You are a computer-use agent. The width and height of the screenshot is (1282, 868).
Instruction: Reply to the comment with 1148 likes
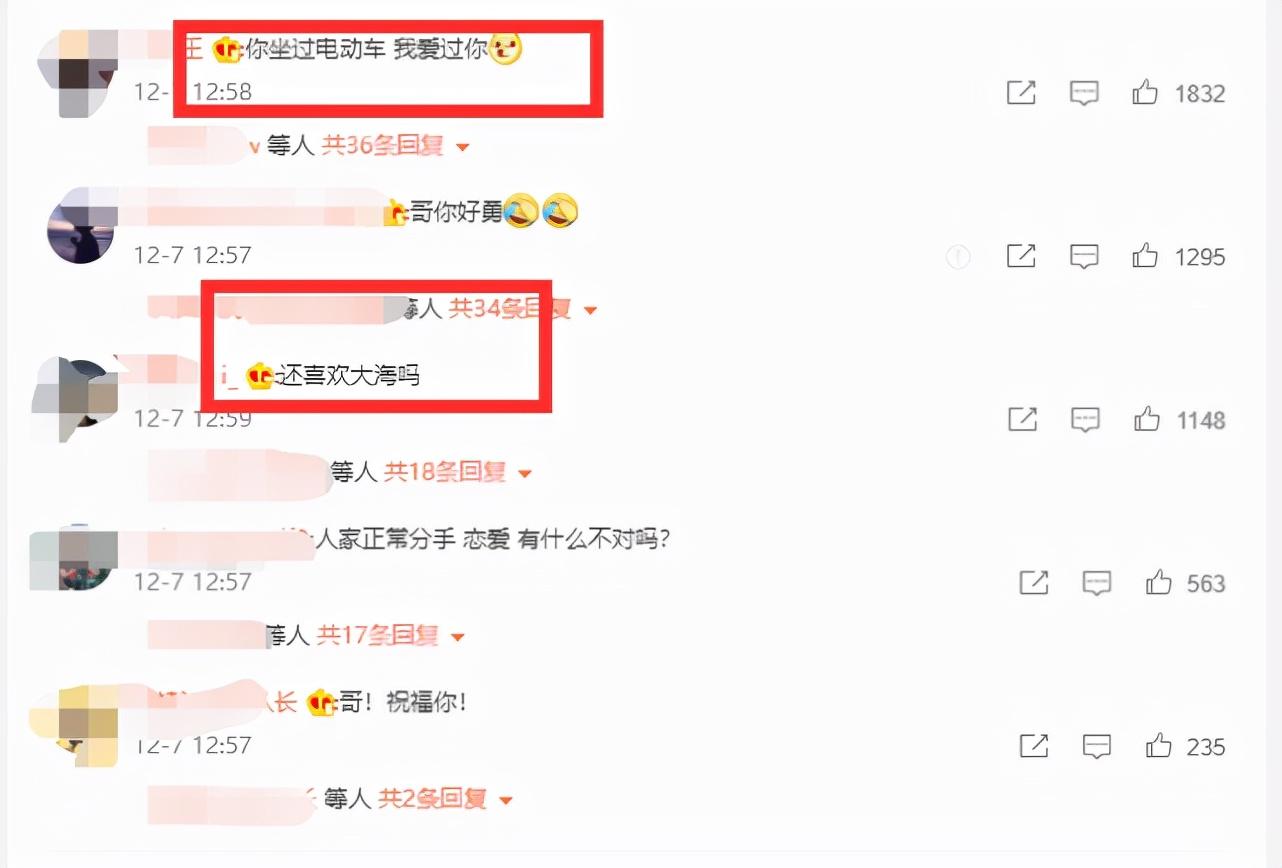(x=1086, y=420)
